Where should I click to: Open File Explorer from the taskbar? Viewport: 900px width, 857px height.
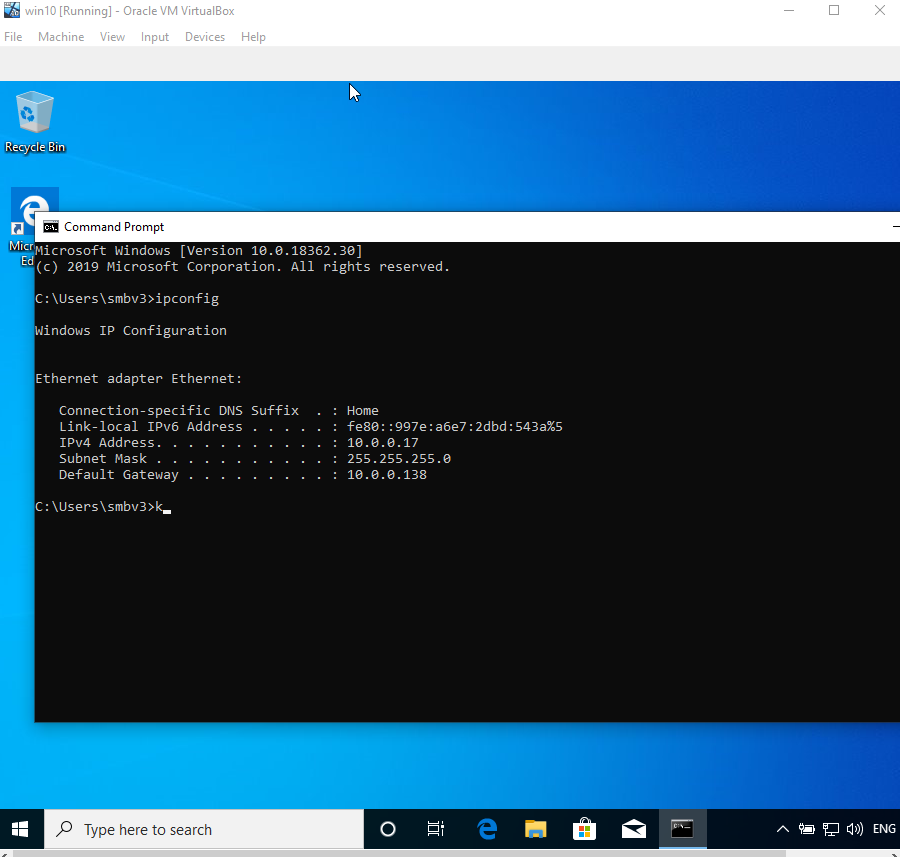536,829
